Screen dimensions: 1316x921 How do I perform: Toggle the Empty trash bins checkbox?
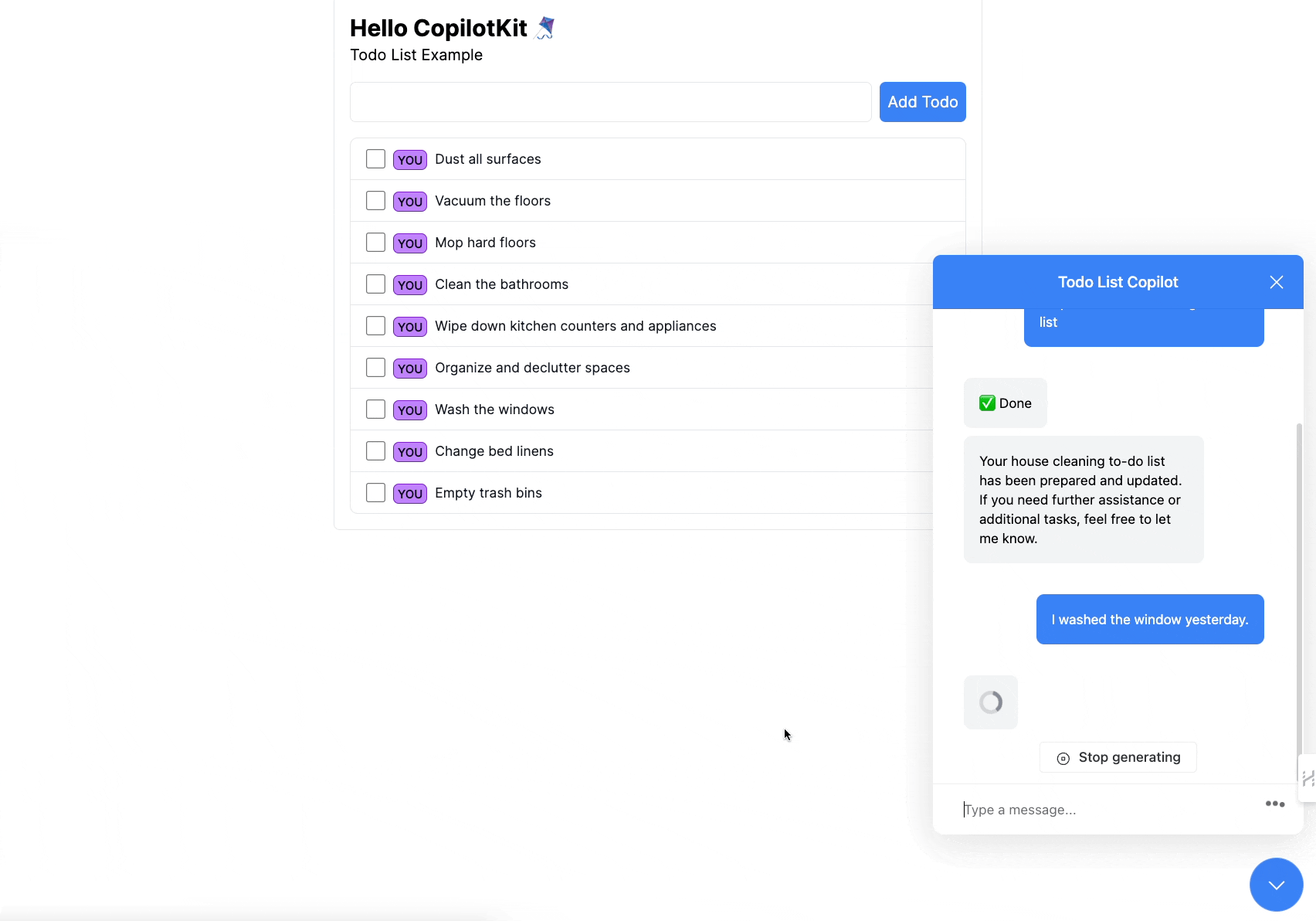pos(375,492)
